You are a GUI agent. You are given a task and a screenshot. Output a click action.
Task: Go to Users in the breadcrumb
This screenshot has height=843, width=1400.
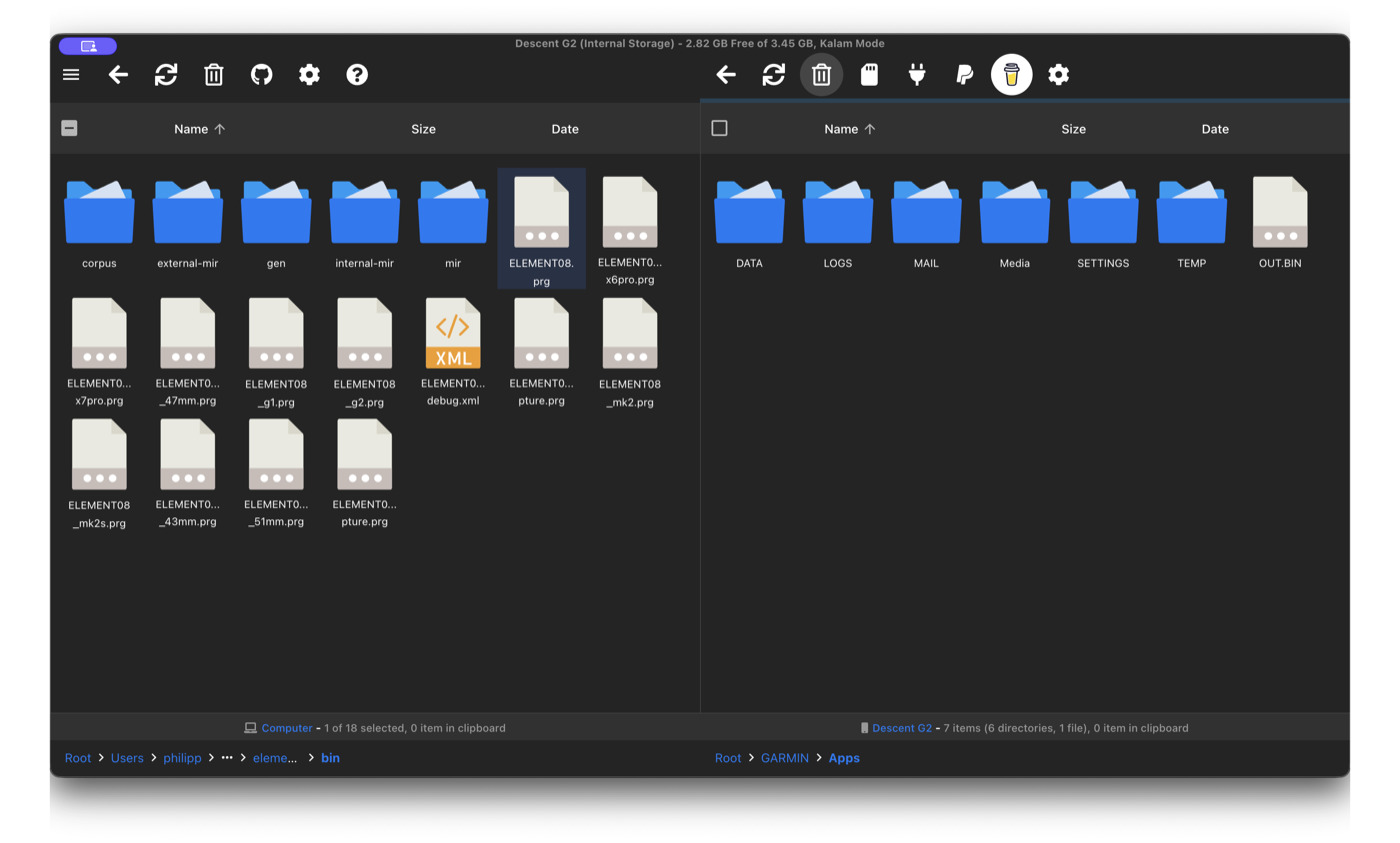click(x=127, y=758)
